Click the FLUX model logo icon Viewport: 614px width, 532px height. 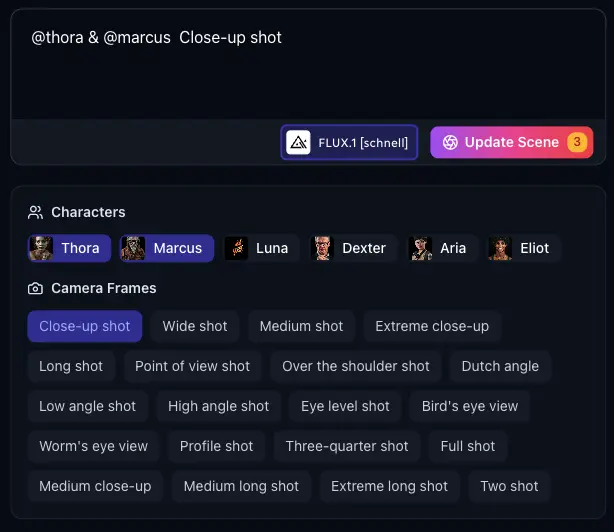pos(299,142)
